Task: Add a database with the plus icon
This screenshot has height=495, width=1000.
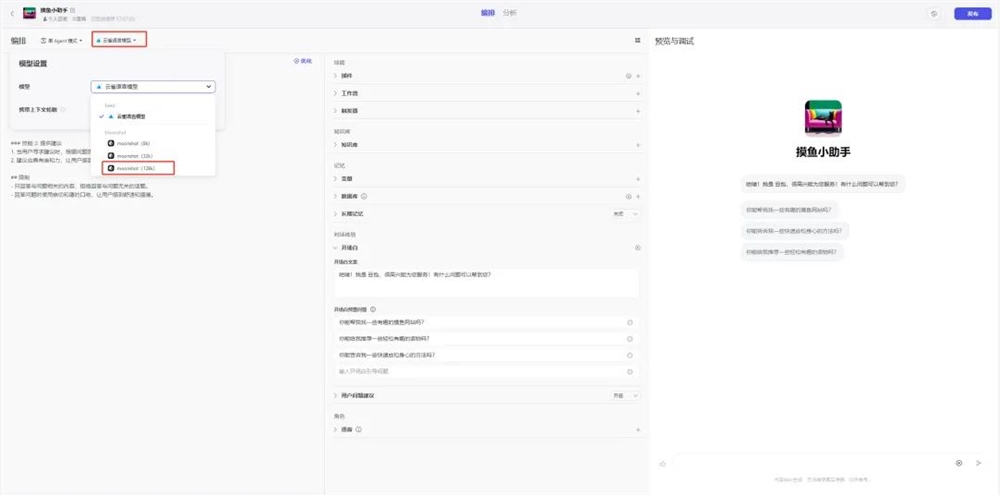Action: tap(638, 196)
